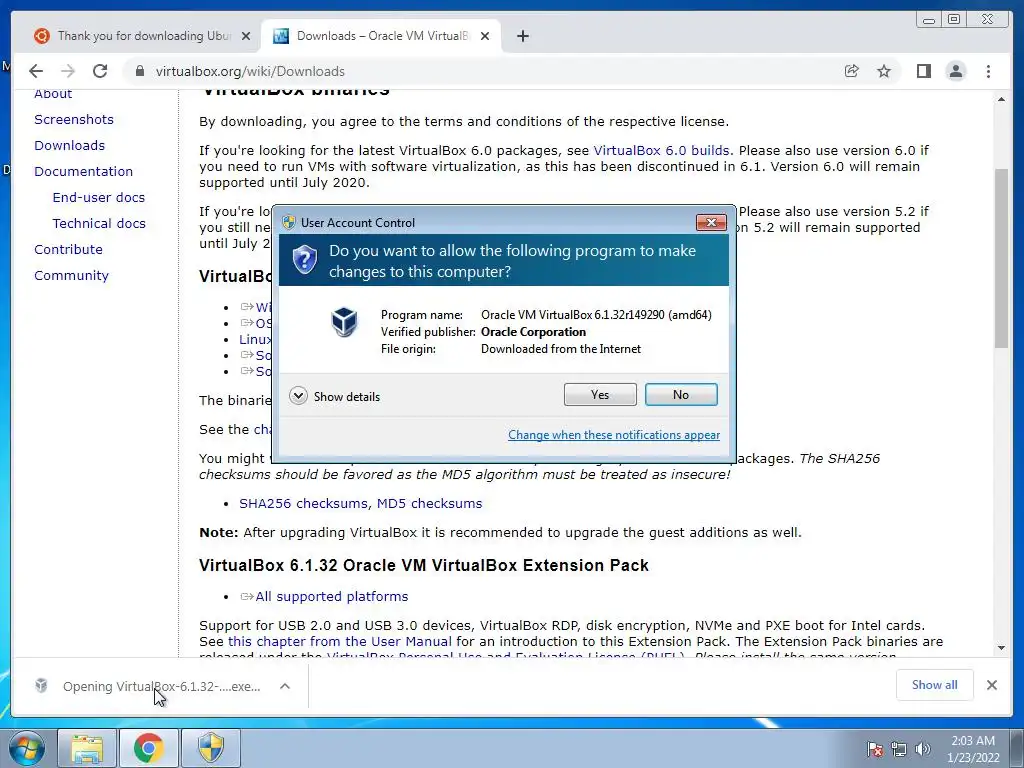Click Yes in User Account Control dialog
Screen dimensions: 1024x768
(600, 394)
